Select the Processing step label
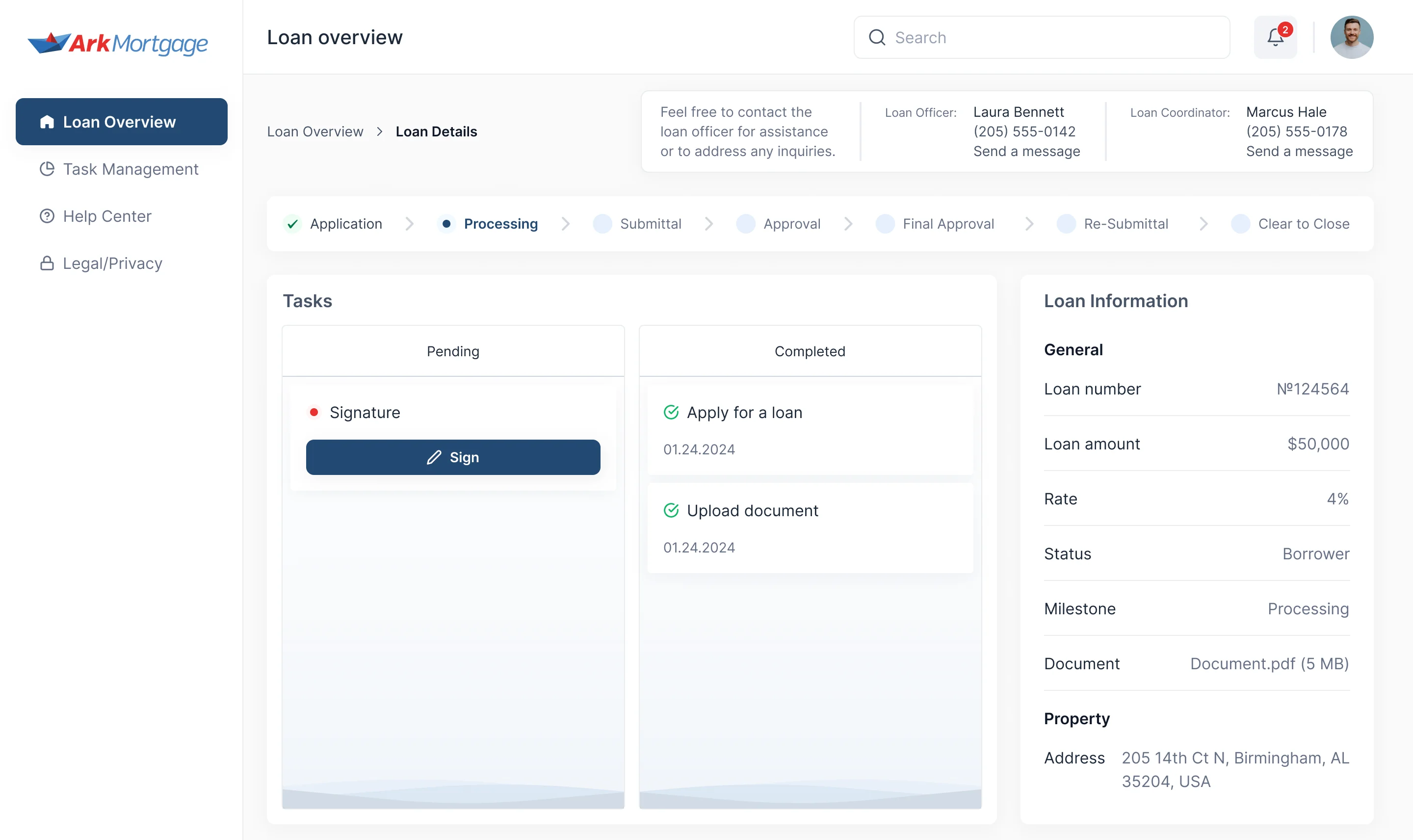Screen dimensions: 1413x840 point(500,224)
